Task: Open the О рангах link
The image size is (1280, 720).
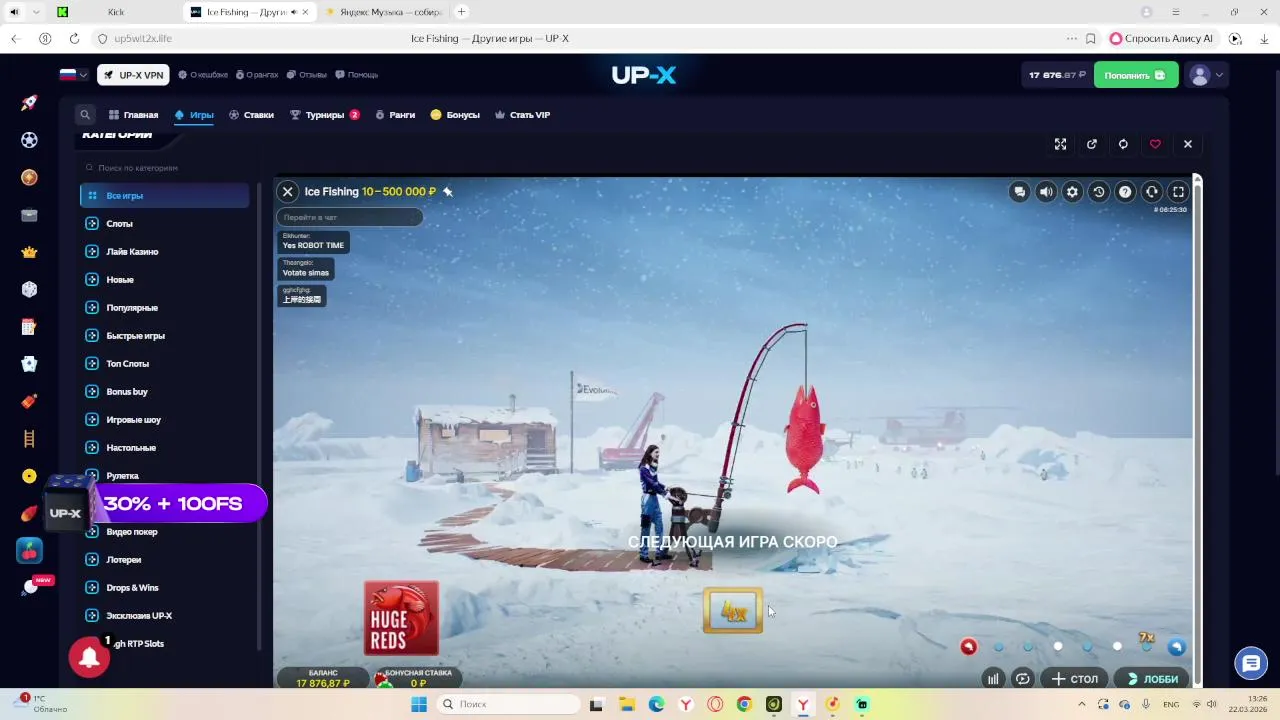Action: [256, 75]
